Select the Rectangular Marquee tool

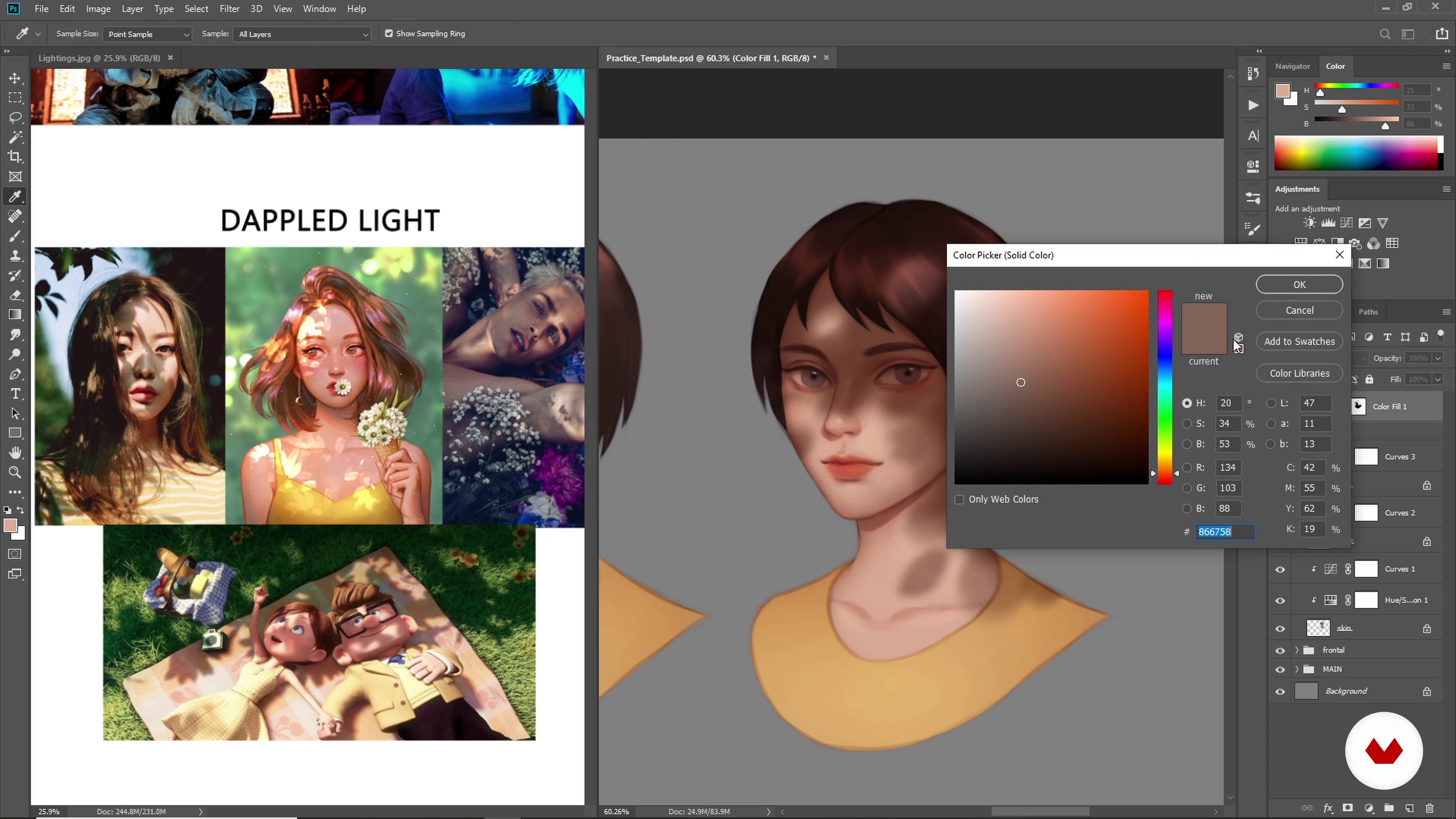point(15,98)
